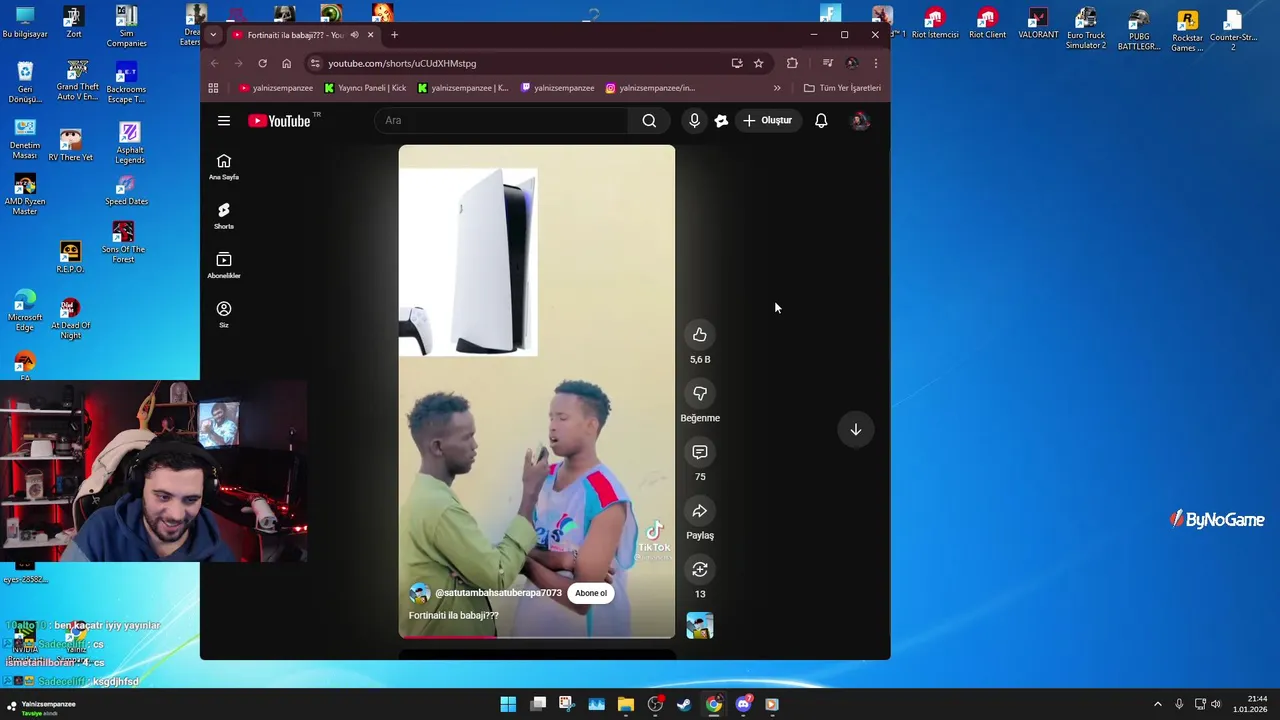This screenshot has width=1280, height=720.
Task: Open Tüm Yer İşaretleri bookmarks folder
Action: coord(842,88)
